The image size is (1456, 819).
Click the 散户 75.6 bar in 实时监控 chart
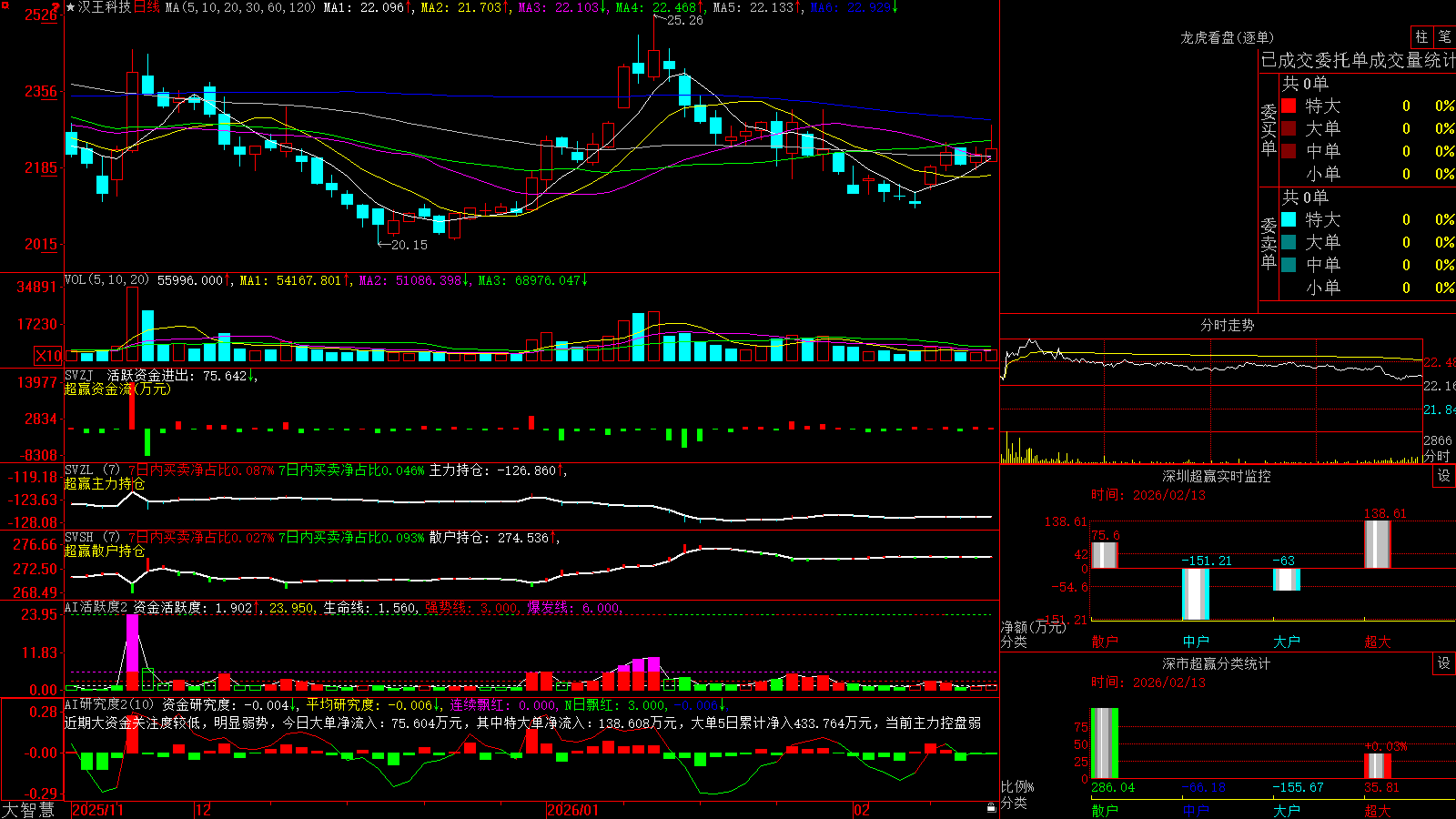pos(1105,555)
